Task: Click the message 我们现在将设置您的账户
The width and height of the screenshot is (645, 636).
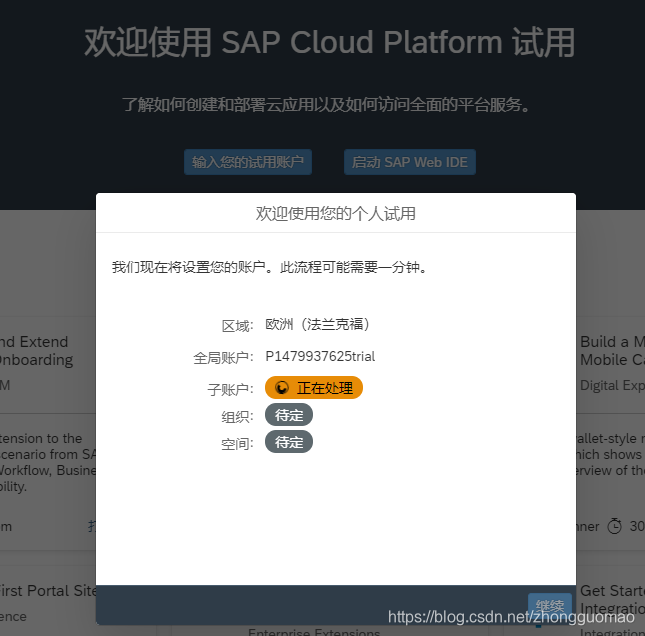Action: coord(191,267)
